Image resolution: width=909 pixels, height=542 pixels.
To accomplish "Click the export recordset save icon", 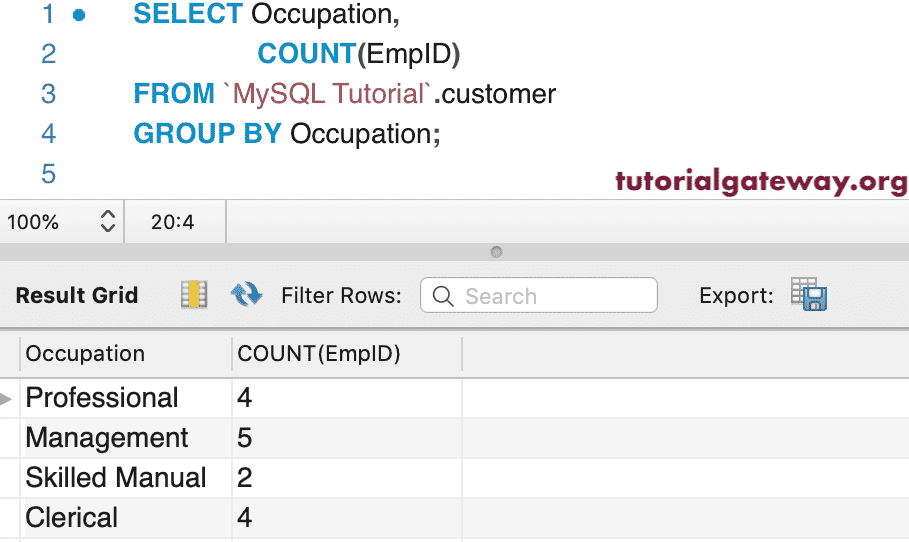I will (x=809, y=294).
